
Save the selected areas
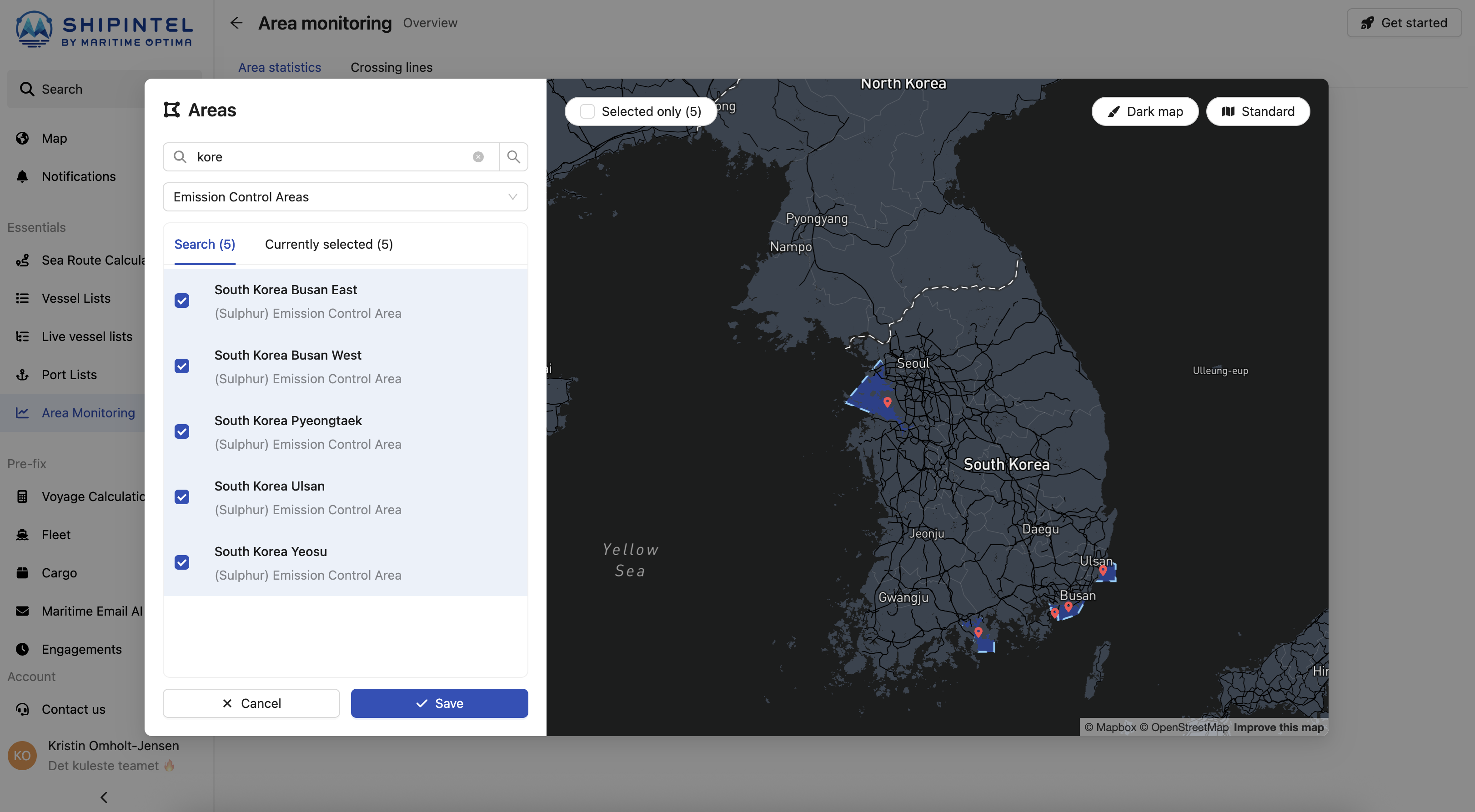(439, 703)
